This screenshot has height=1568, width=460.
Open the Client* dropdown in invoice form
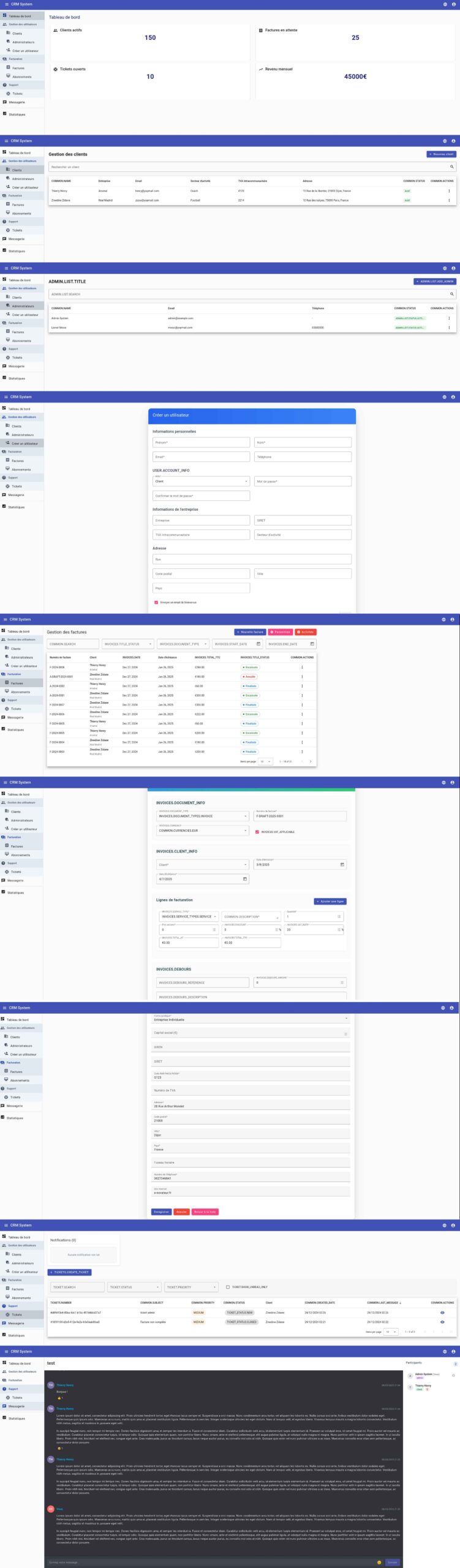[203, 864]
